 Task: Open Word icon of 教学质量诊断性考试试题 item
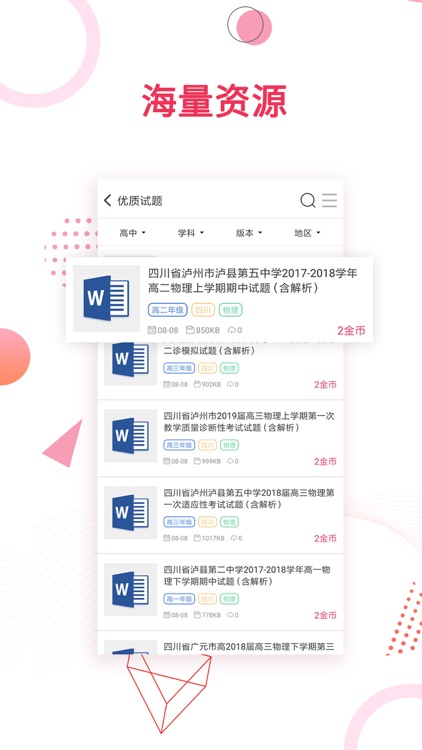coord(130,436)
